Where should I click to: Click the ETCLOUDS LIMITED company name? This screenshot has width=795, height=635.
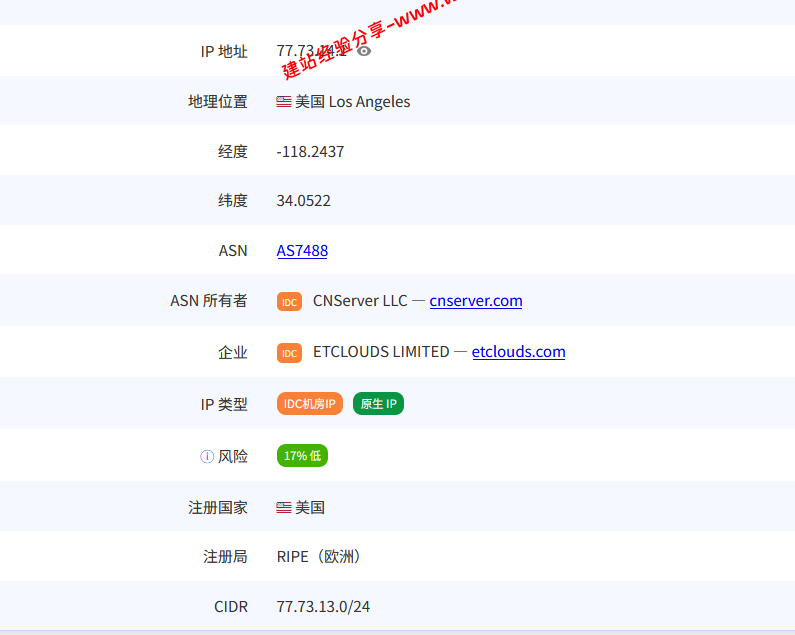pyautogui.click(x=381, y=352)
